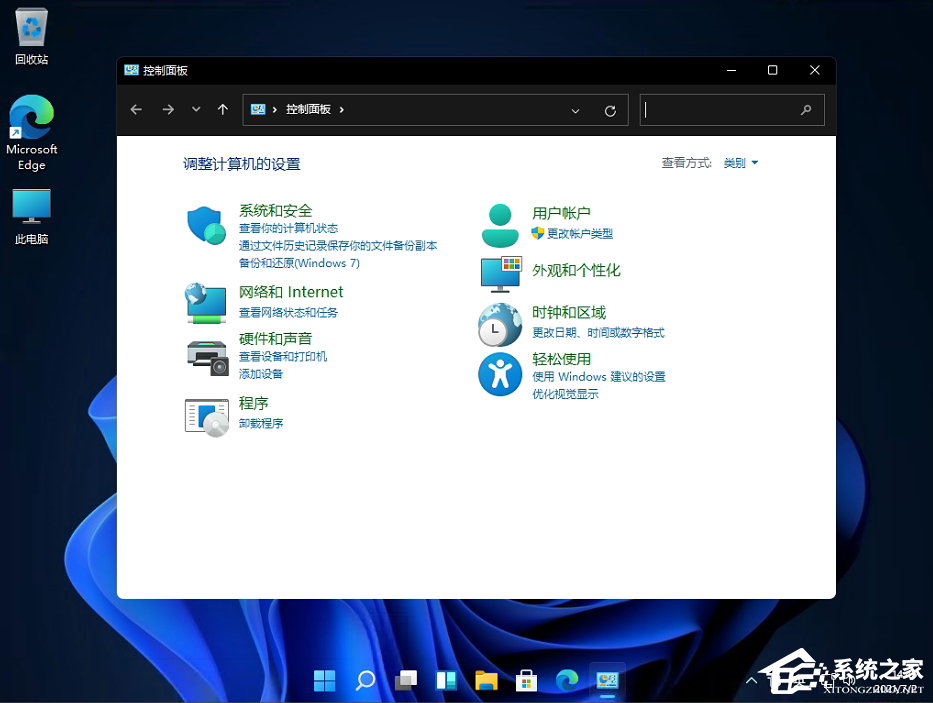
Task: Refresh the Control Panel view
Action: pos(611,110)
